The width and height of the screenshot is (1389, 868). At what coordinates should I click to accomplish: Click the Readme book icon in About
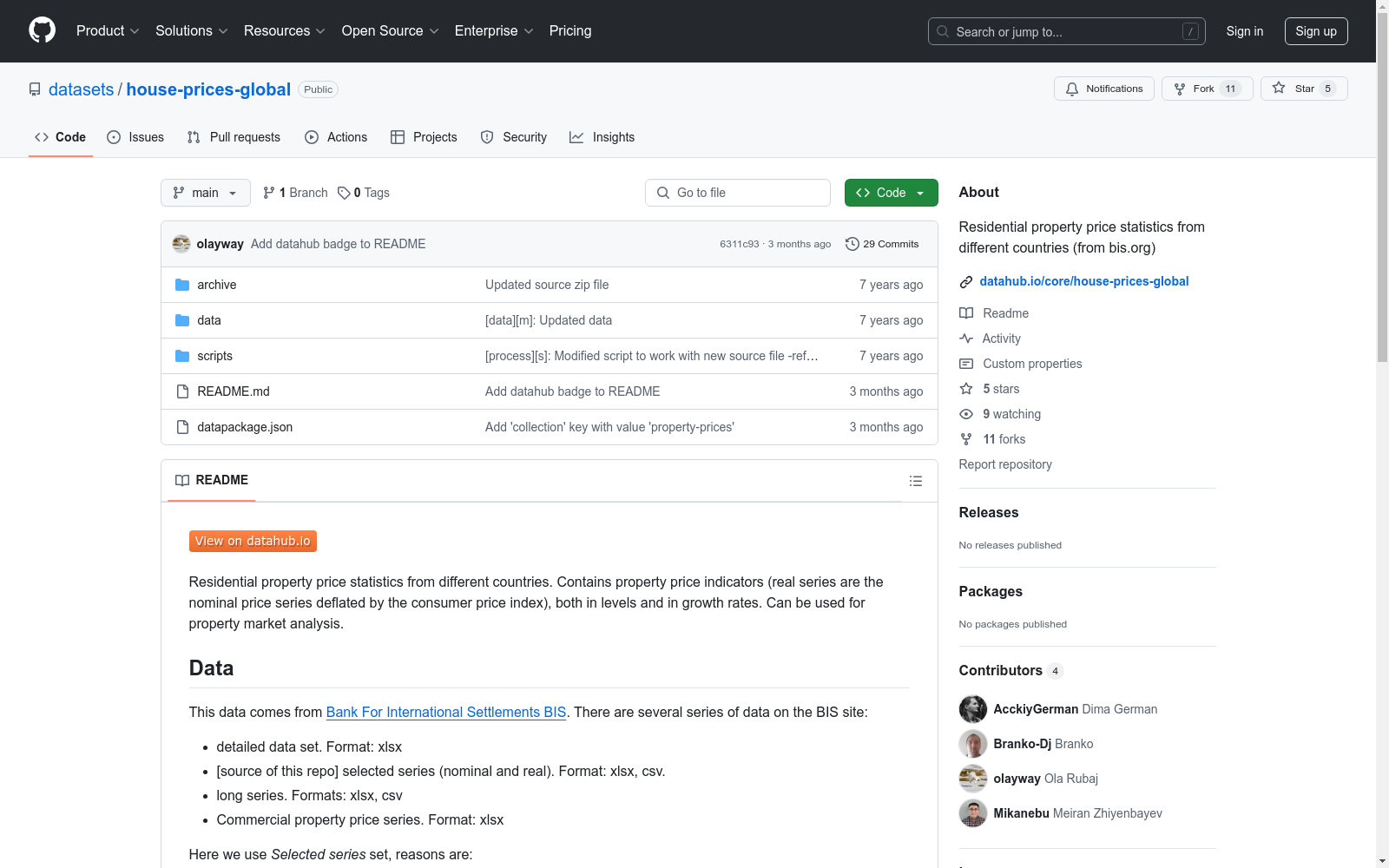[966, 313]
